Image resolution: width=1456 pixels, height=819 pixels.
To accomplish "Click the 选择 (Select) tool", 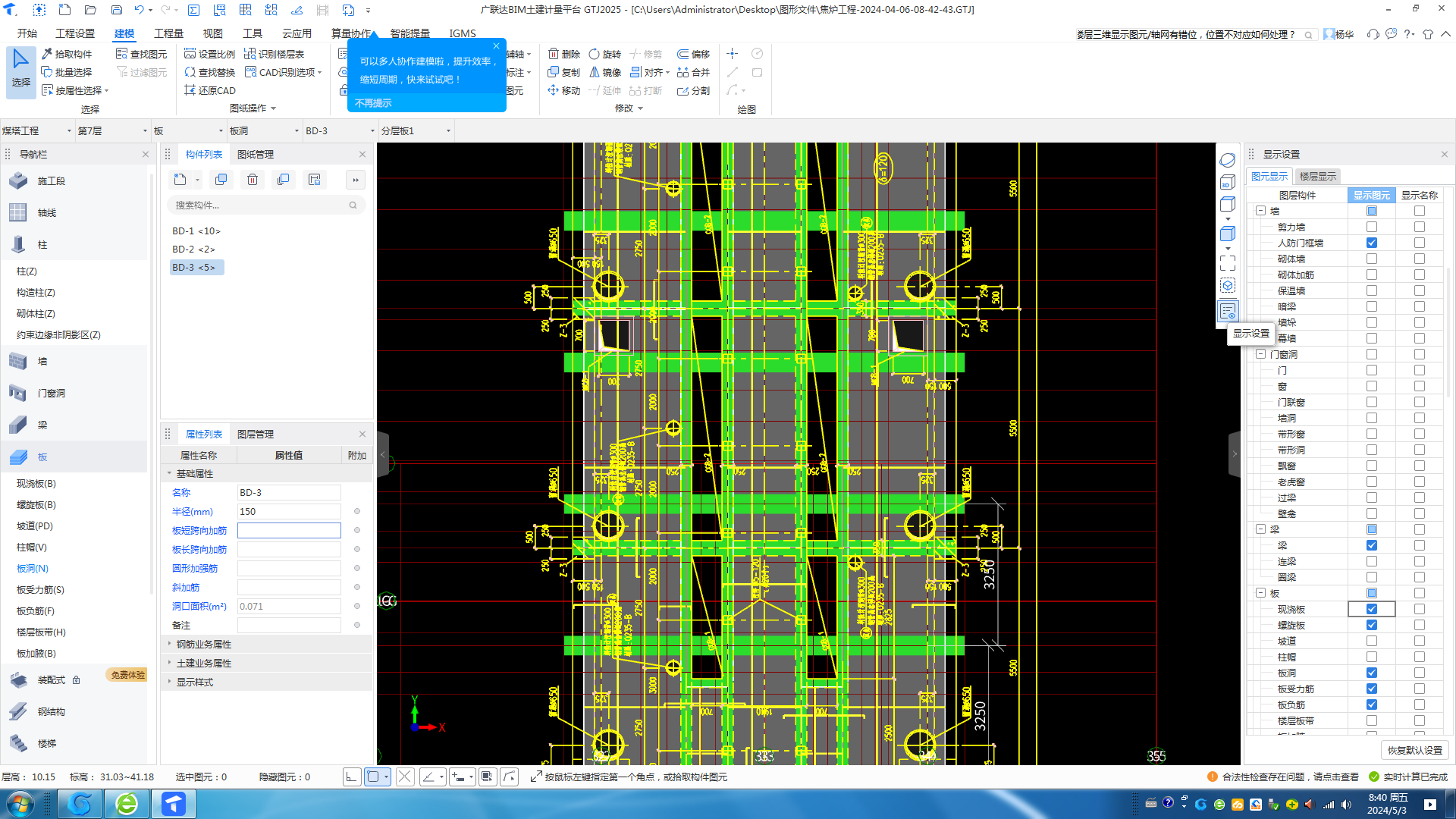I will pyautogui.click(x=20, y=71).
